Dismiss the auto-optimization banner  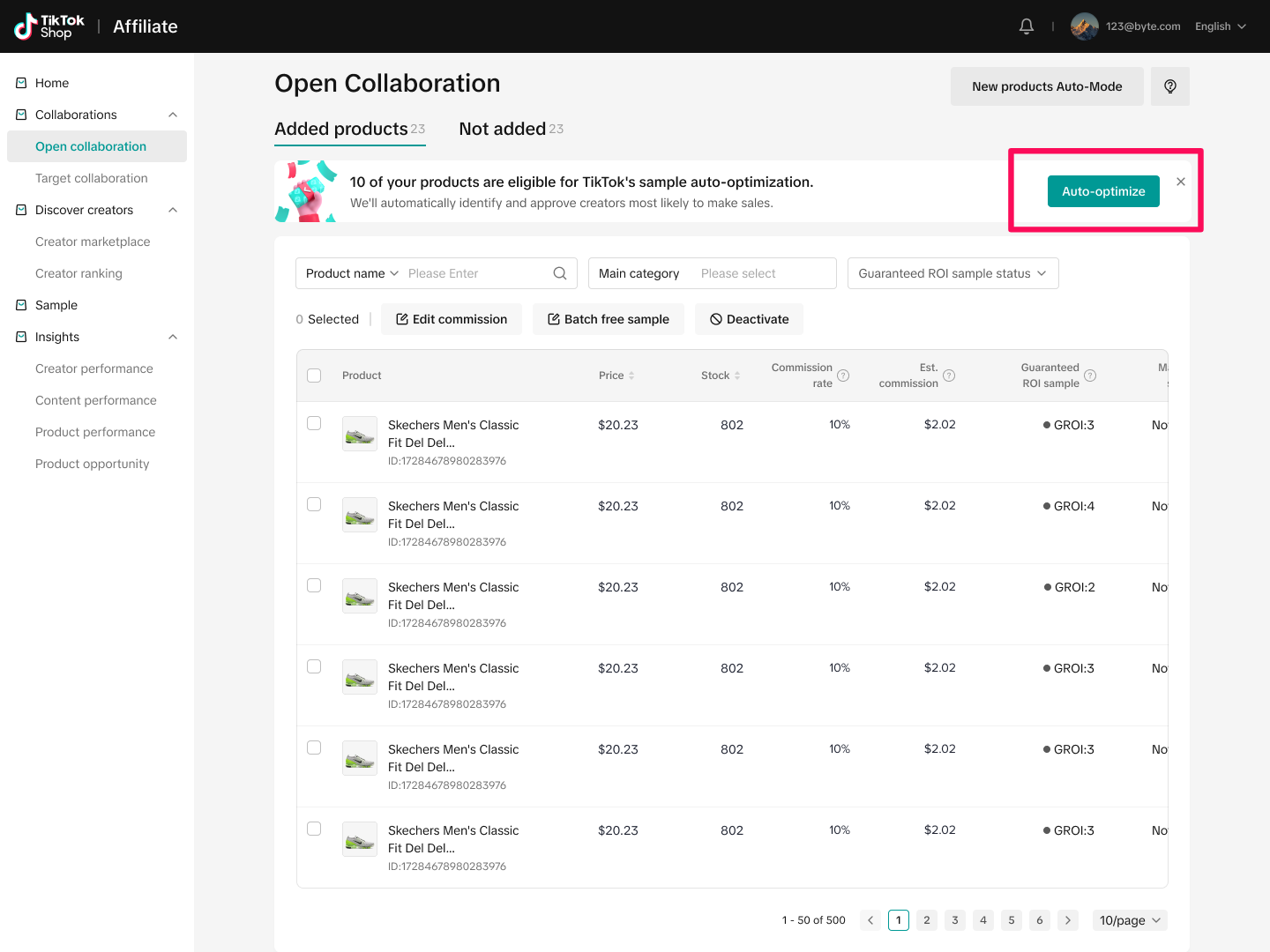coord(1181,182)
